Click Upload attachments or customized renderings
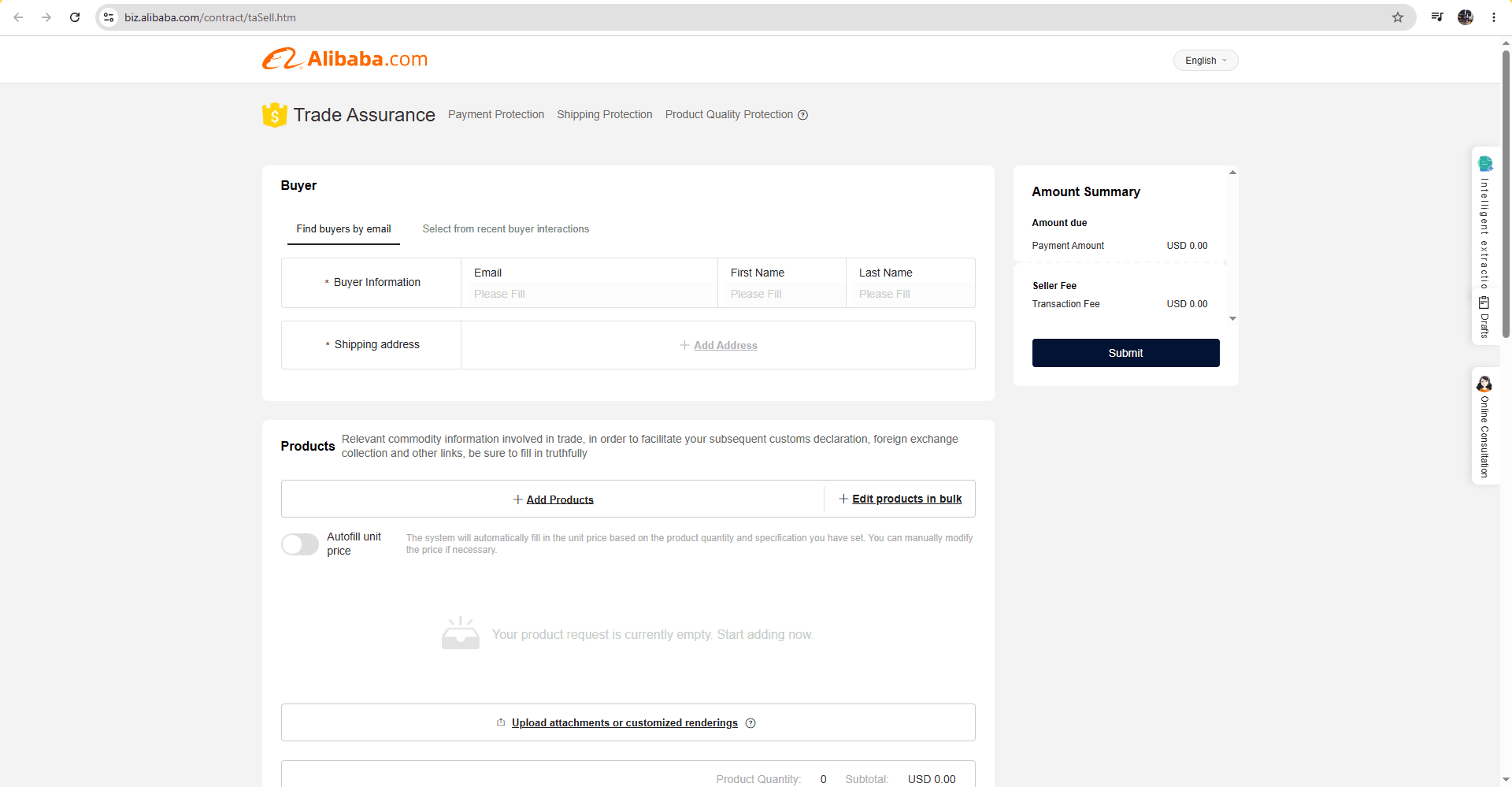The width and height of the screenshot is (1512, 787). coord(624,723)
